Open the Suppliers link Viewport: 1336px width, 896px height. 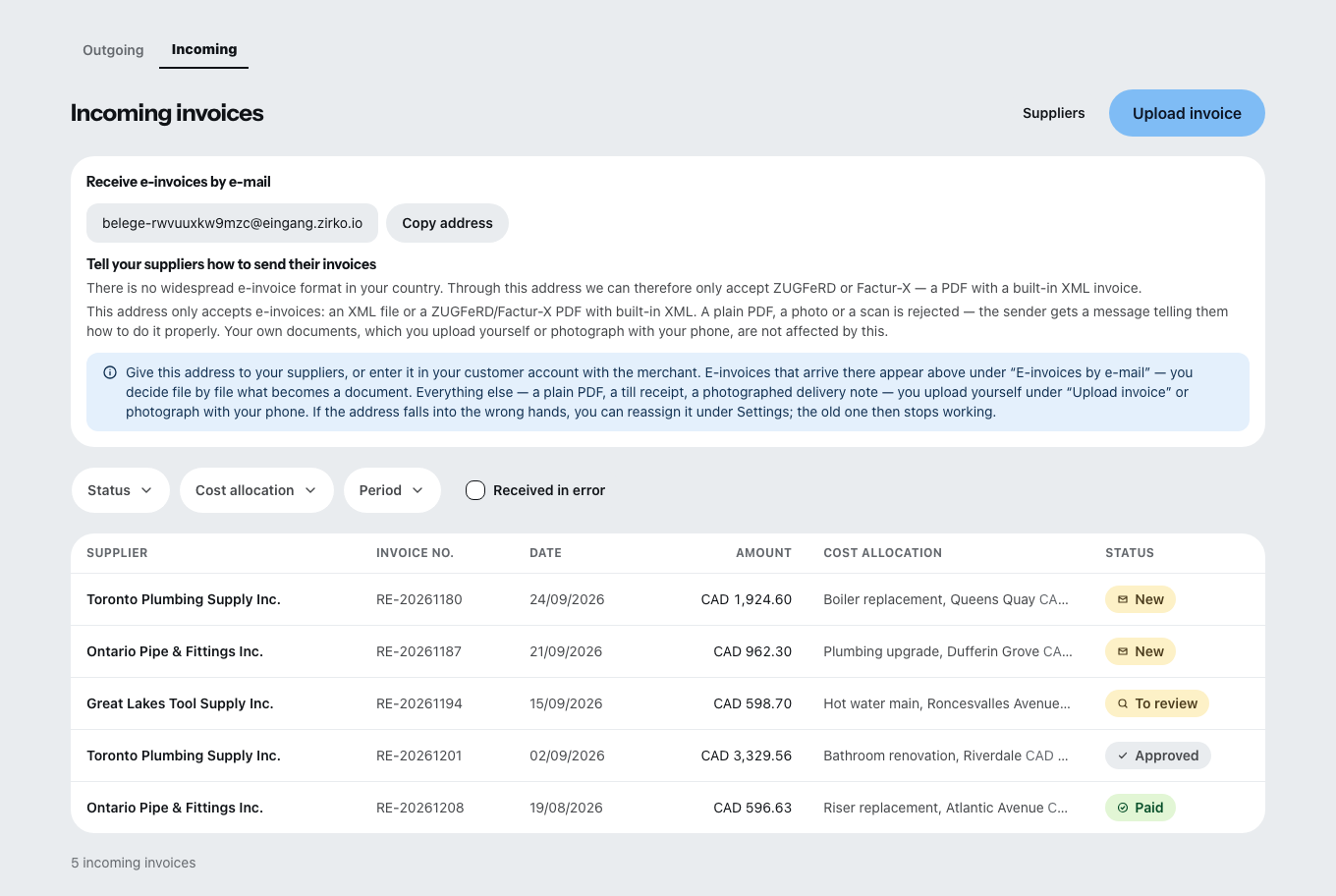(x=1053, y=113)
